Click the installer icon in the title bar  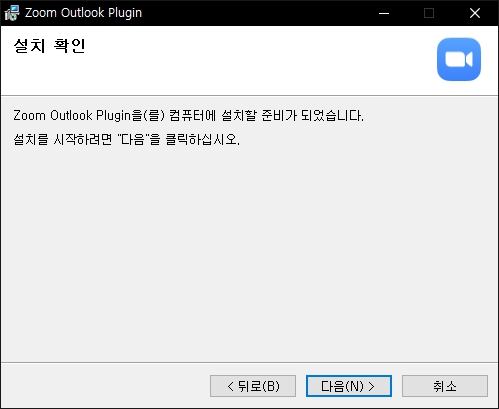pyautogui.click(x=12, y=13)
